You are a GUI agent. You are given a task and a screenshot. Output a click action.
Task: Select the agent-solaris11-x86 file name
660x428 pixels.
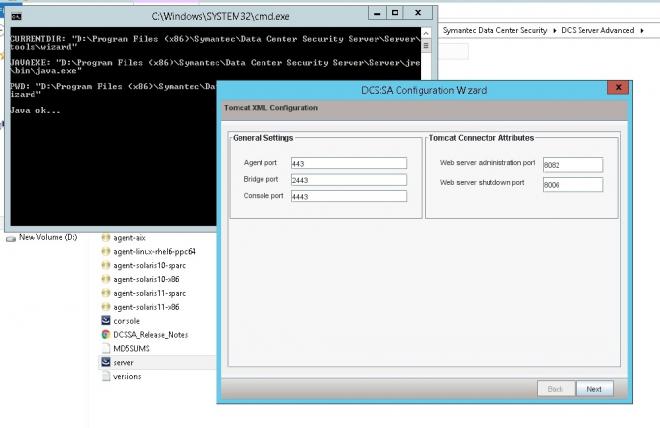(x=146, y=307)
